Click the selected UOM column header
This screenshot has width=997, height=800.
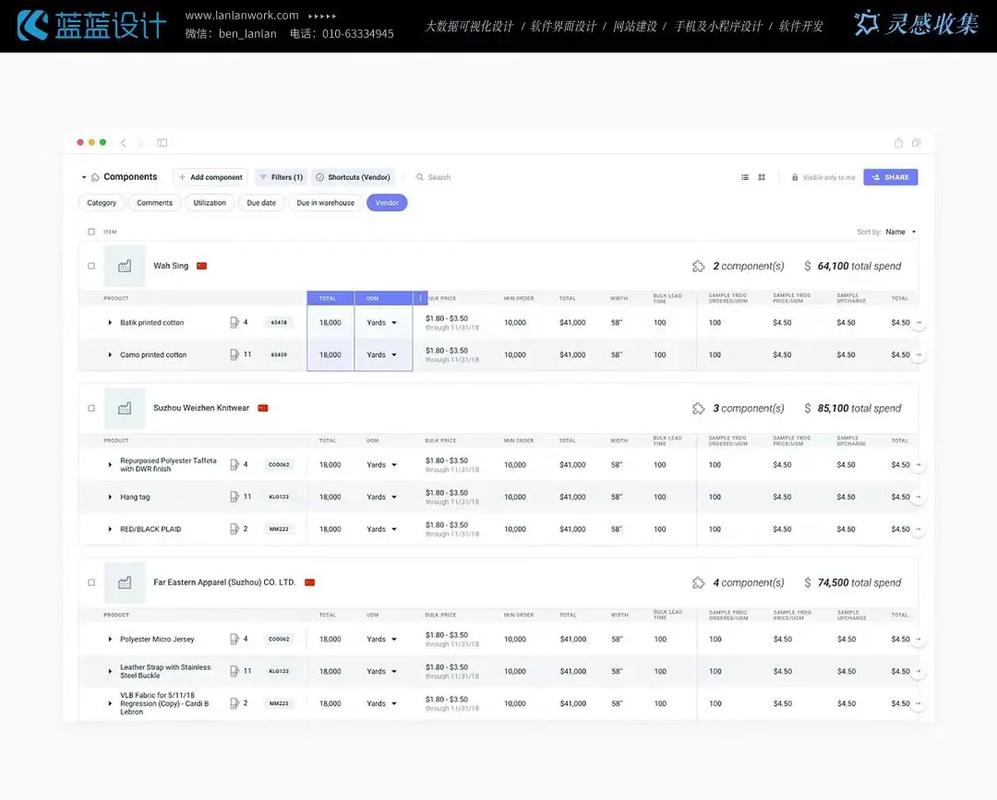(x=383, y=298)
